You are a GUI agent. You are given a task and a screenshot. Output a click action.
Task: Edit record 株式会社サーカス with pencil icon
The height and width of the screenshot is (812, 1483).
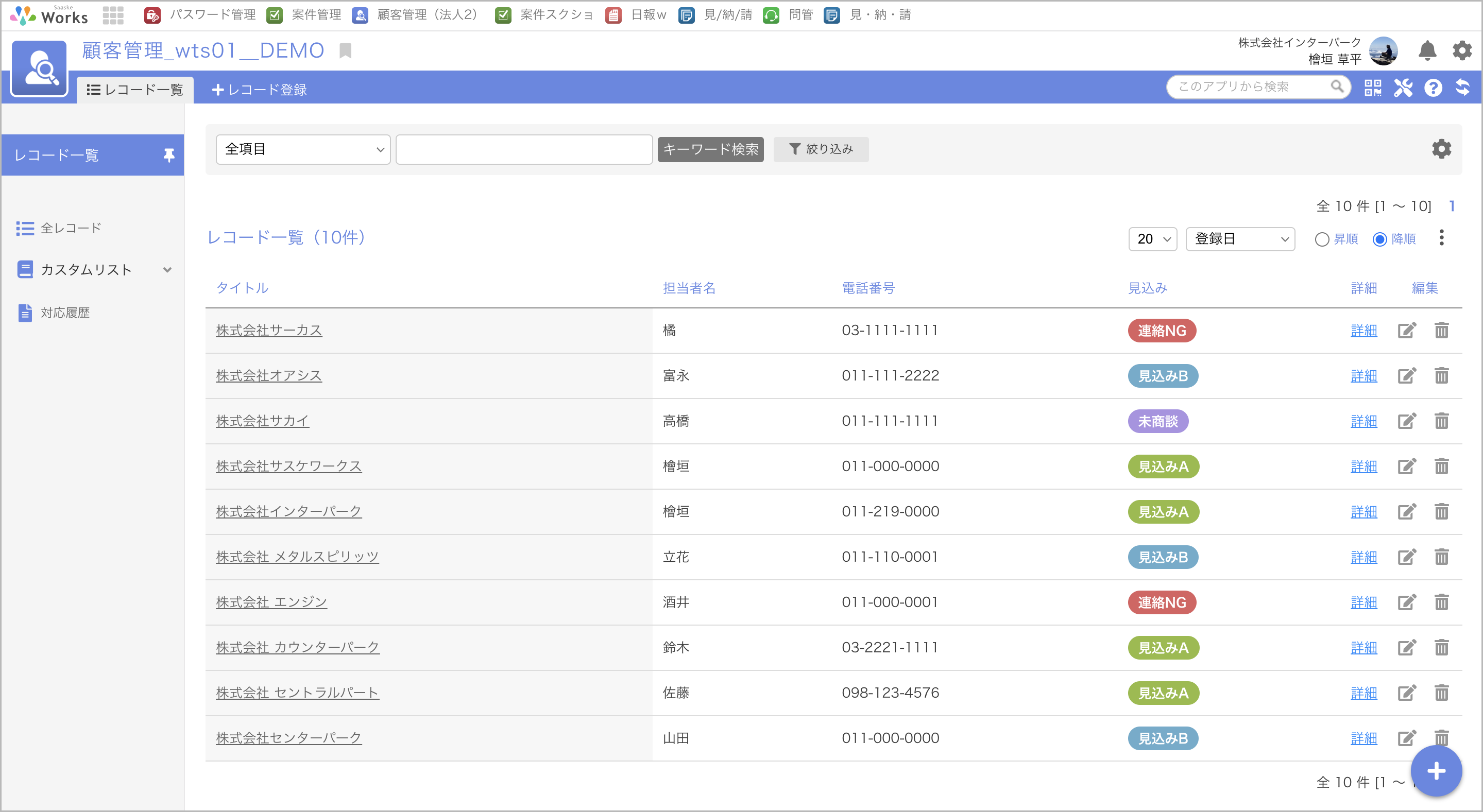click(x=1406, y=331)
